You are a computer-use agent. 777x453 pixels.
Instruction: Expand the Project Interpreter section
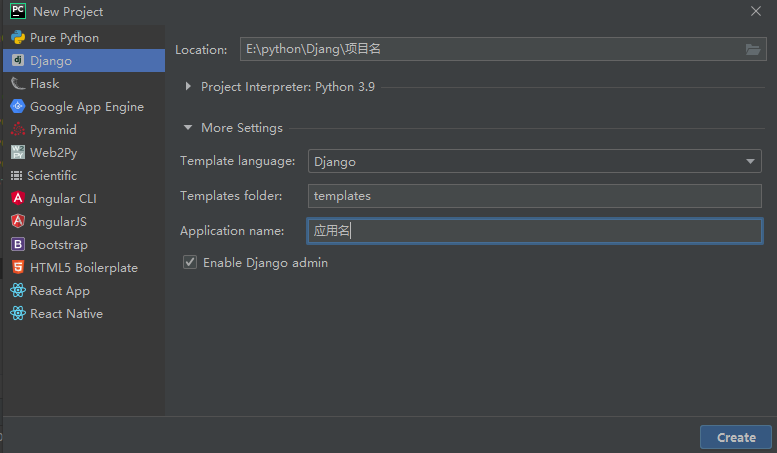(188, 87)
